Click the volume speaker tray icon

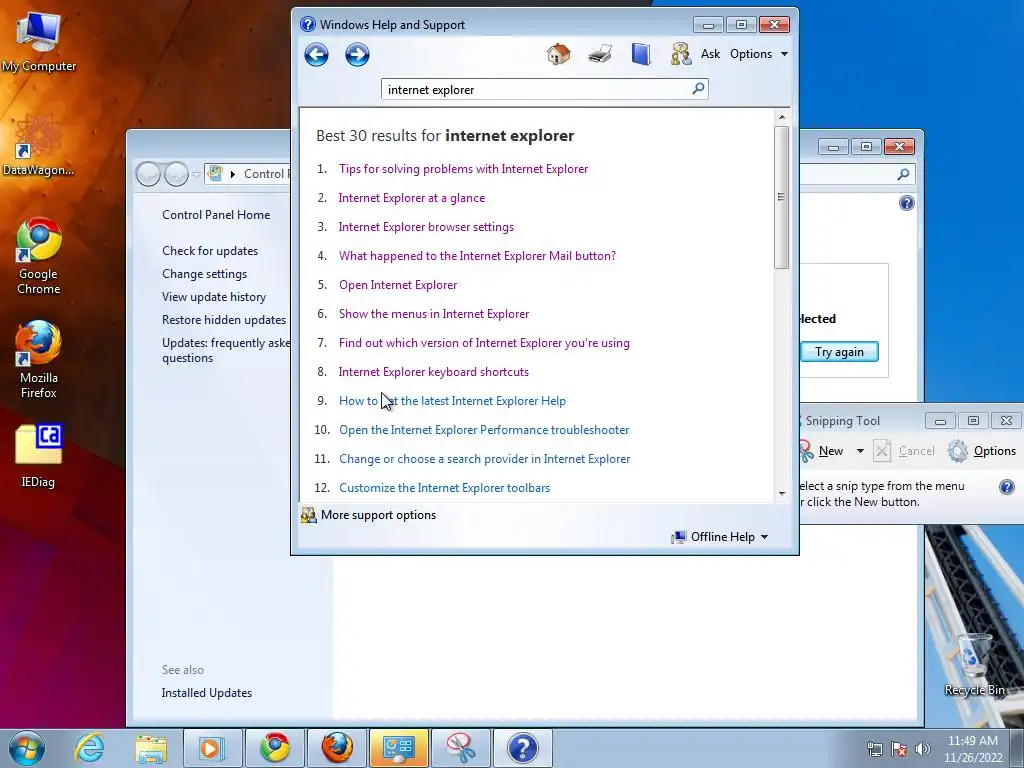(x=923, y=749)
